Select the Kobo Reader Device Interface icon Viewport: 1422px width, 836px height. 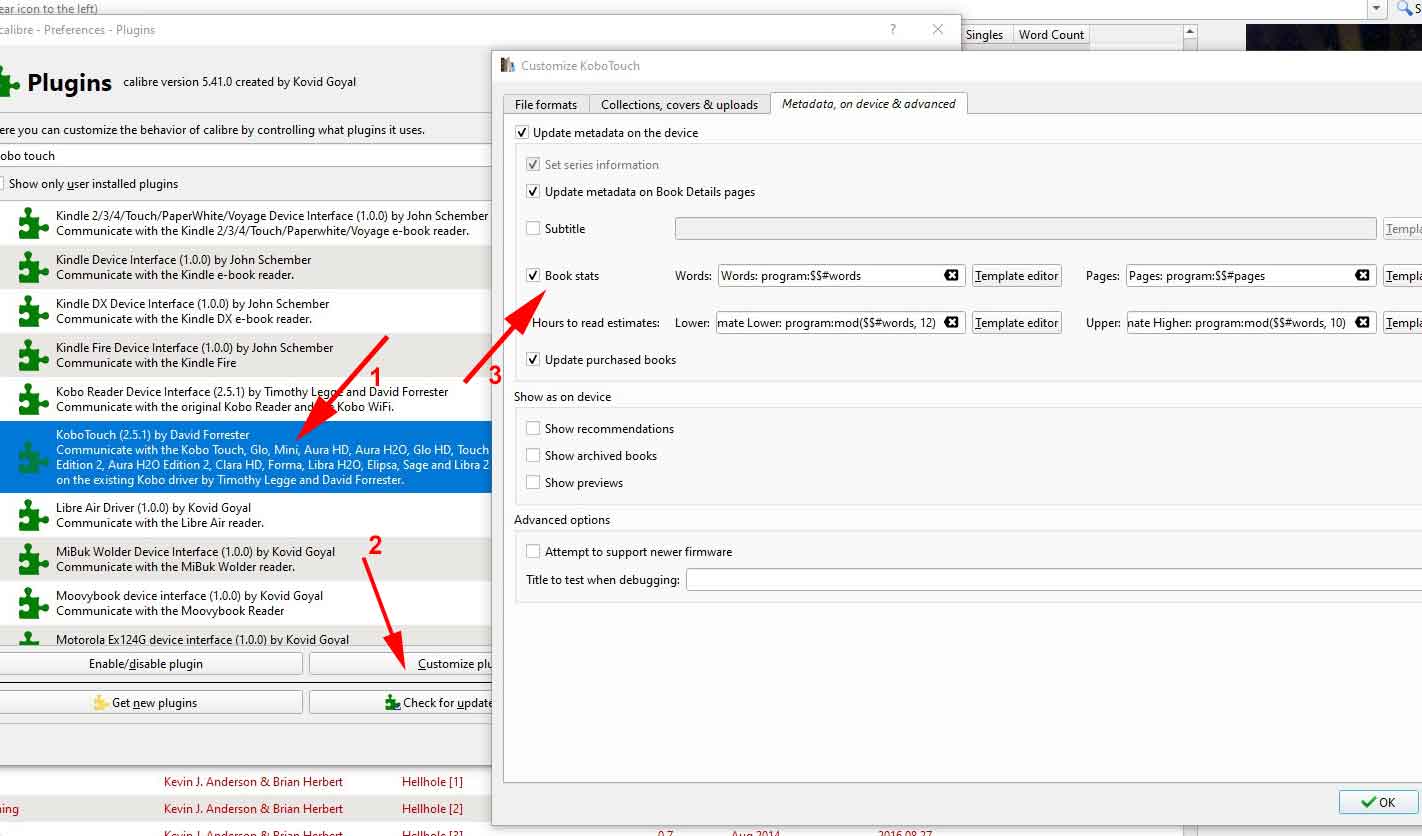[x=34, y=399]
